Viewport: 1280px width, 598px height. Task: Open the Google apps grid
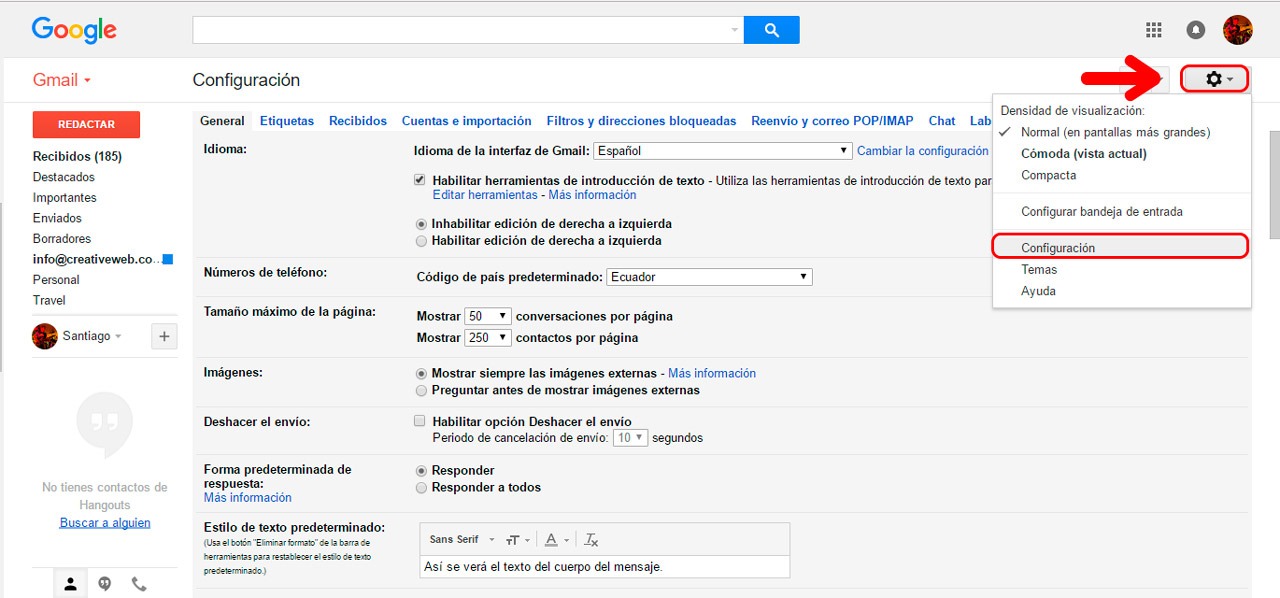(1153, 30)
